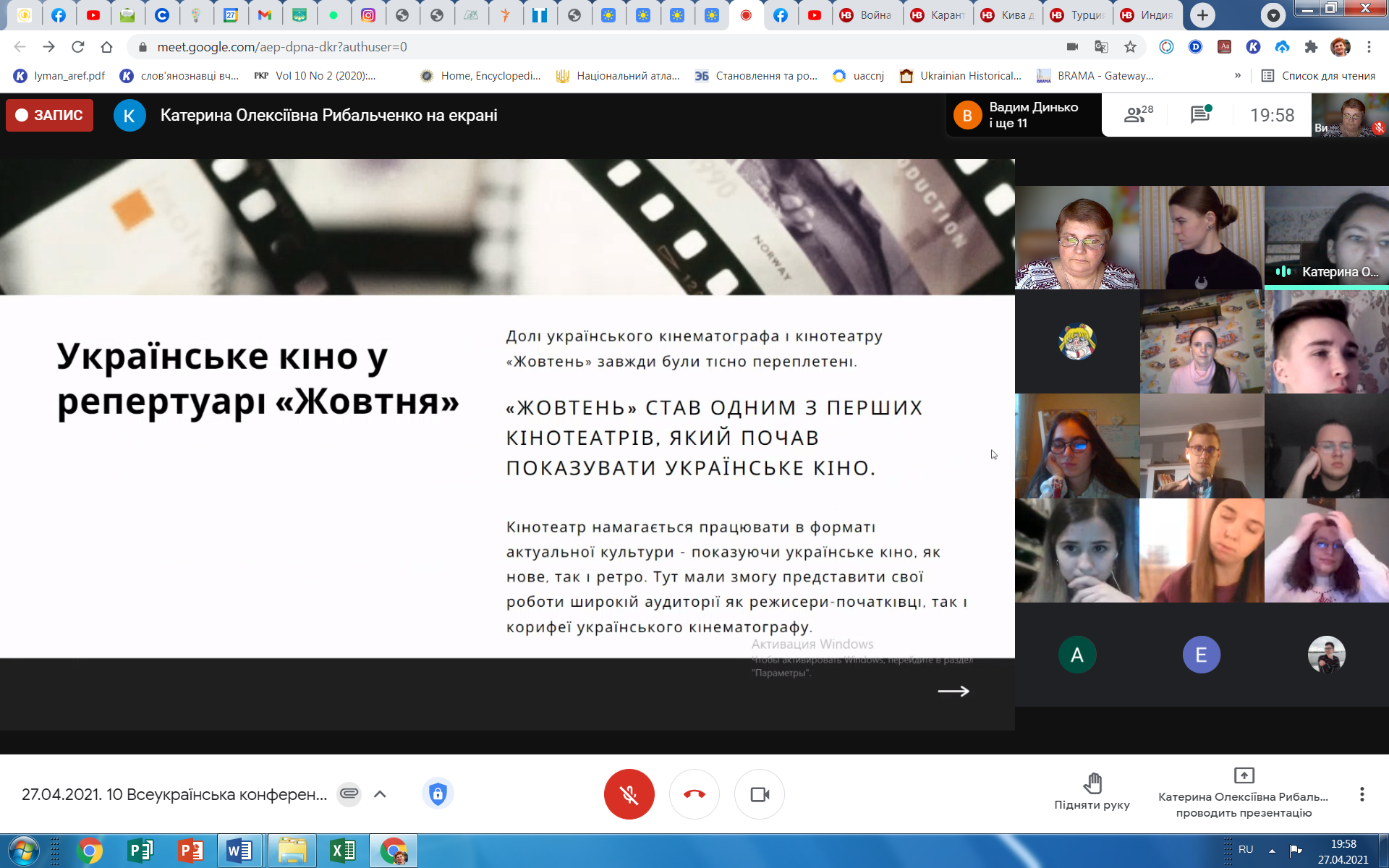Image resolution: width=1389 pixels, height=868 pixels.
Task: Click the Підняти руку button
Action: point(1092,791)
